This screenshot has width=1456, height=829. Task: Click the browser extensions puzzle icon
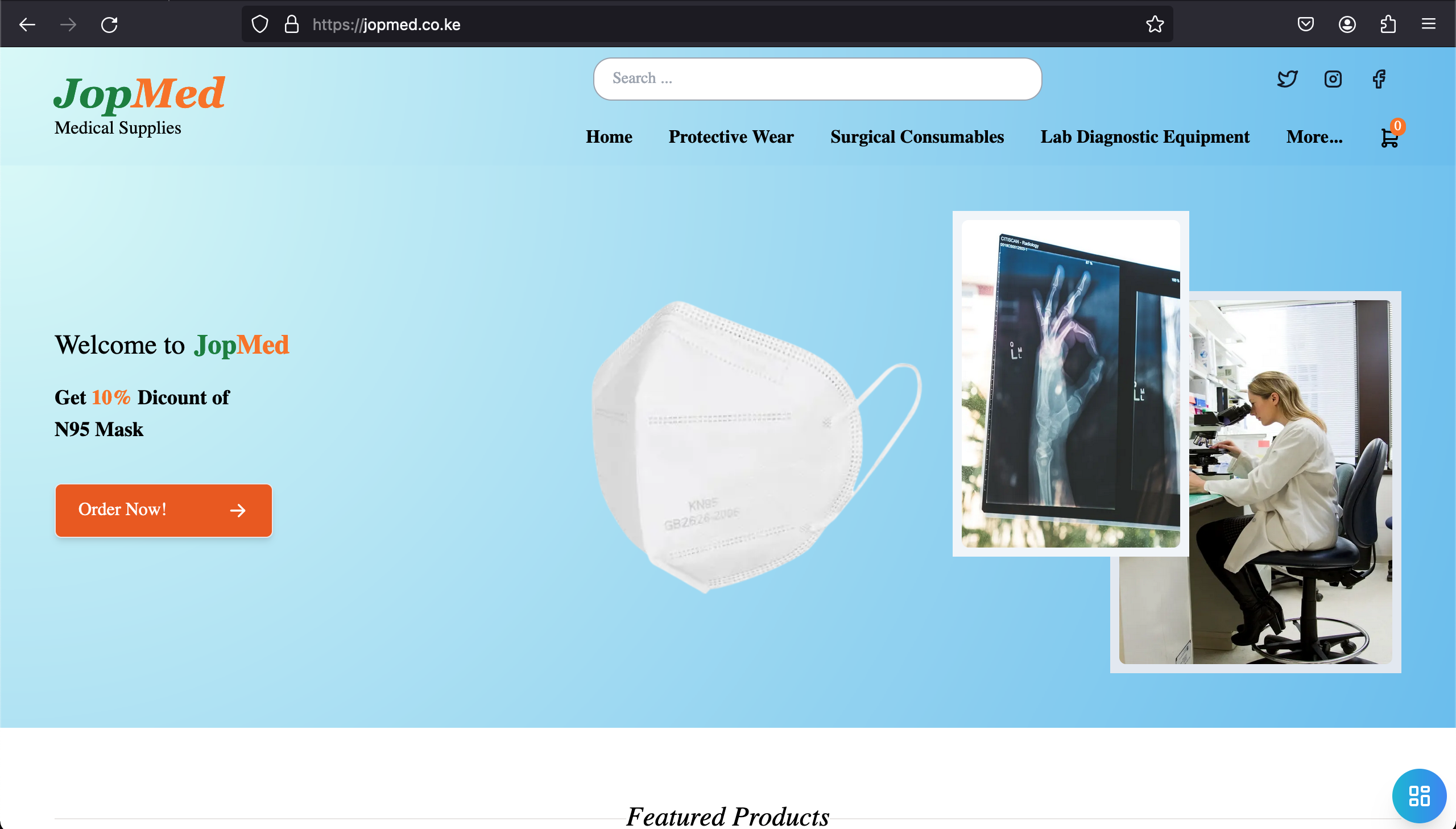1388,23
